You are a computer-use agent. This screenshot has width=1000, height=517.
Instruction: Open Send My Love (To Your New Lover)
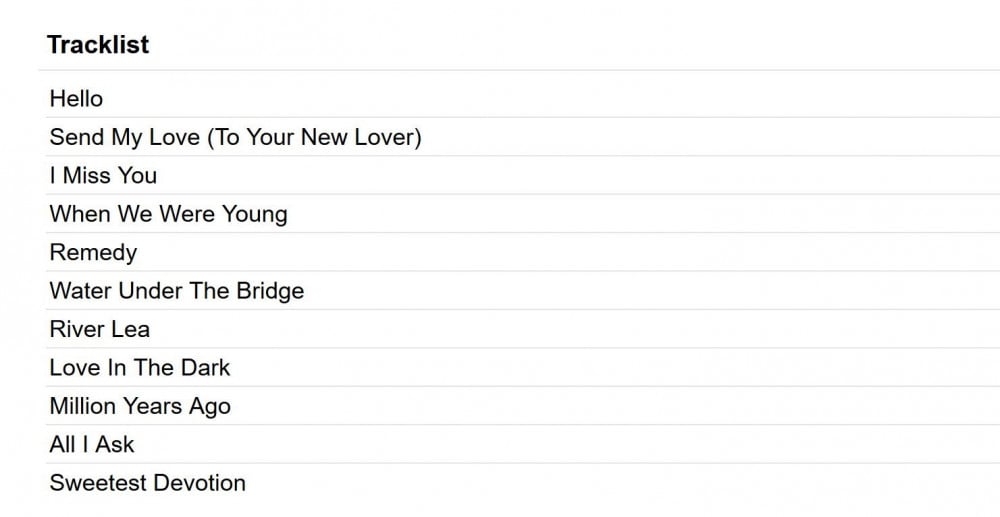[x=235, y=137]
